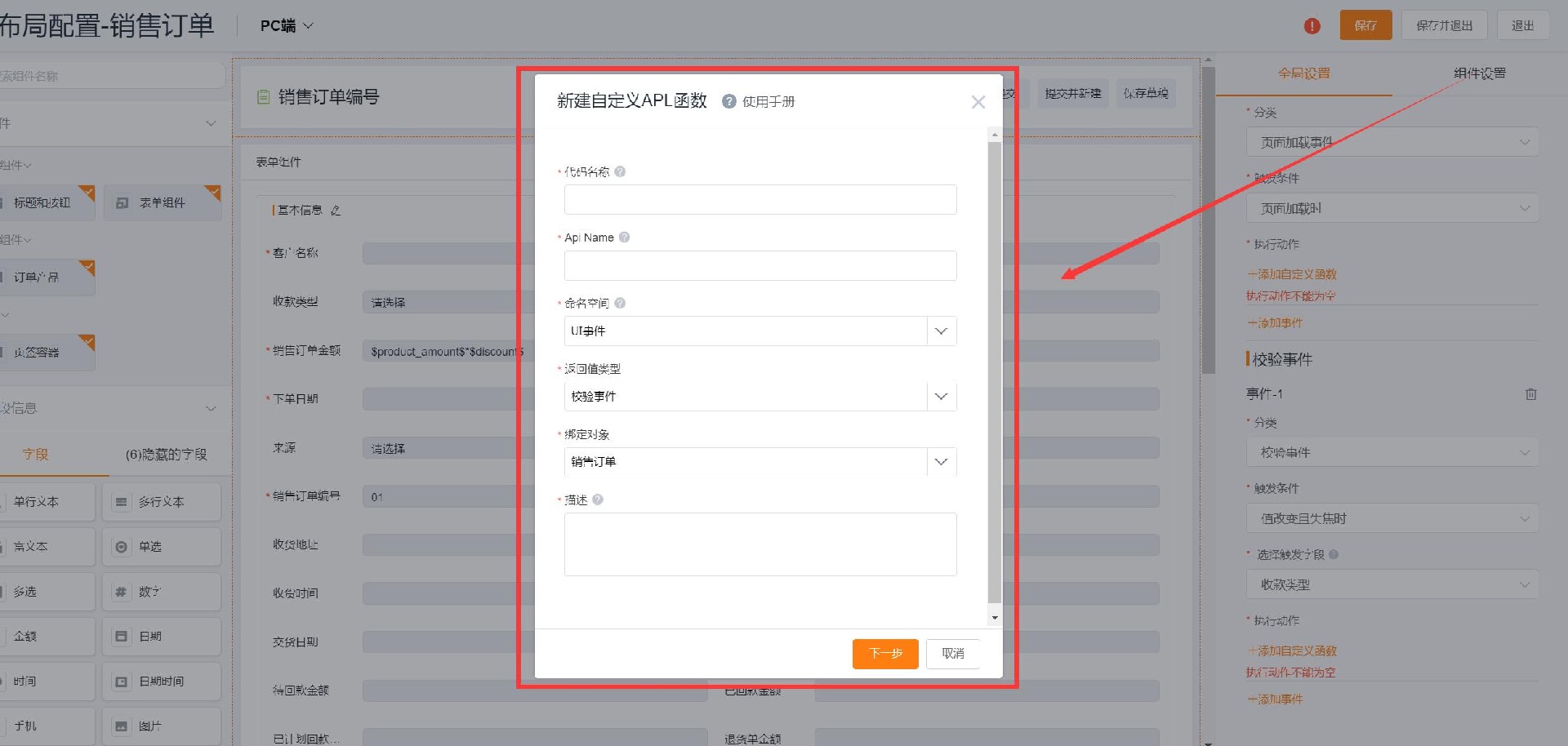
Task: Click the 提交并新建 button
Action: pos(1072,94)
